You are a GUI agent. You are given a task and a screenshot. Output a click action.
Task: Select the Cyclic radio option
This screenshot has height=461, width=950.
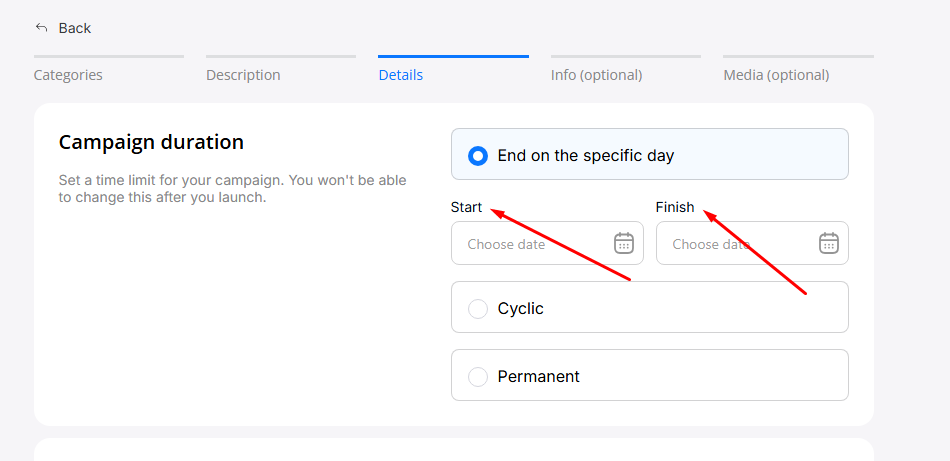click(x=478, y=308)
